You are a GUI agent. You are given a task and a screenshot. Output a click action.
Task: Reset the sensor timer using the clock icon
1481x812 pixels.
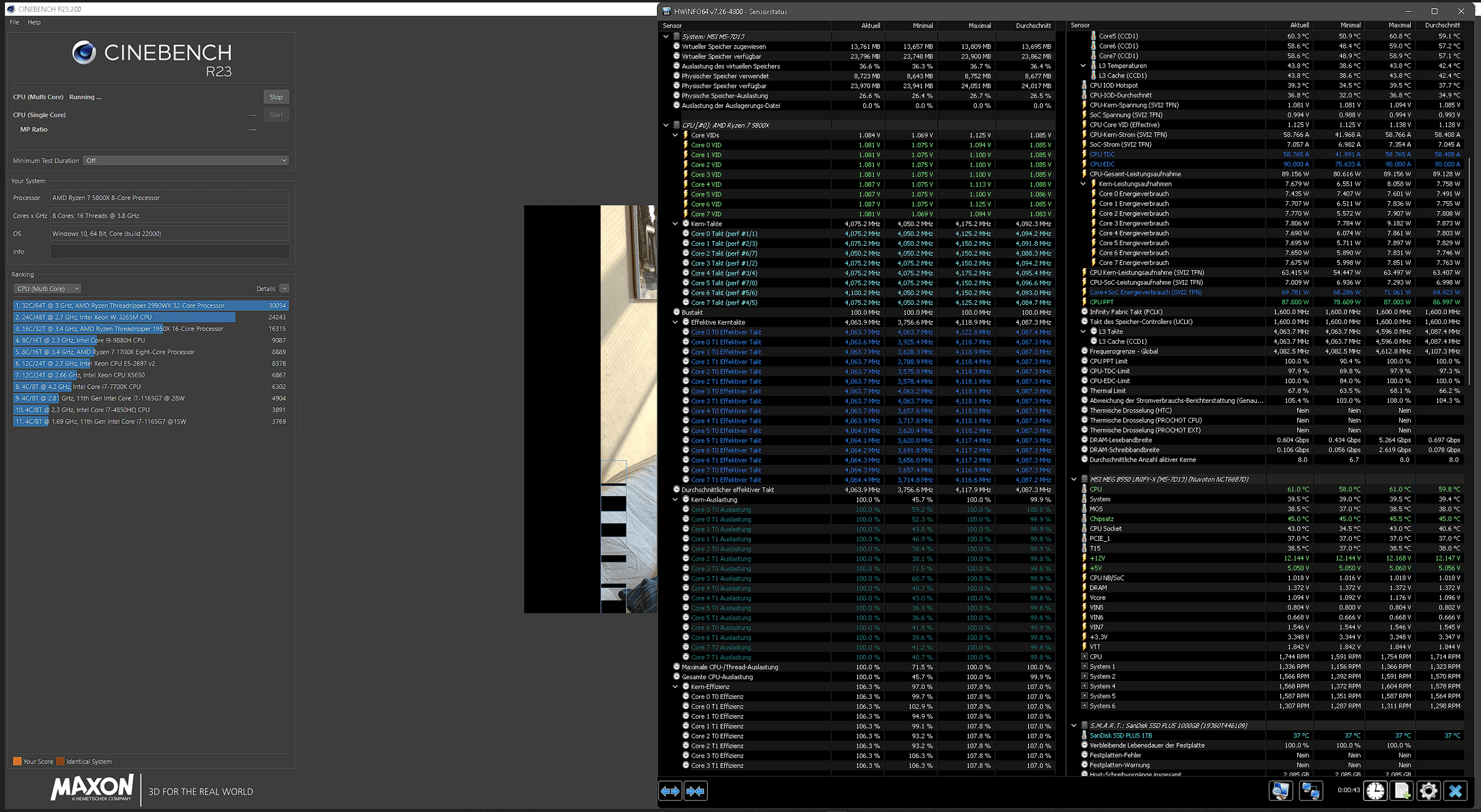(1375, 790)
